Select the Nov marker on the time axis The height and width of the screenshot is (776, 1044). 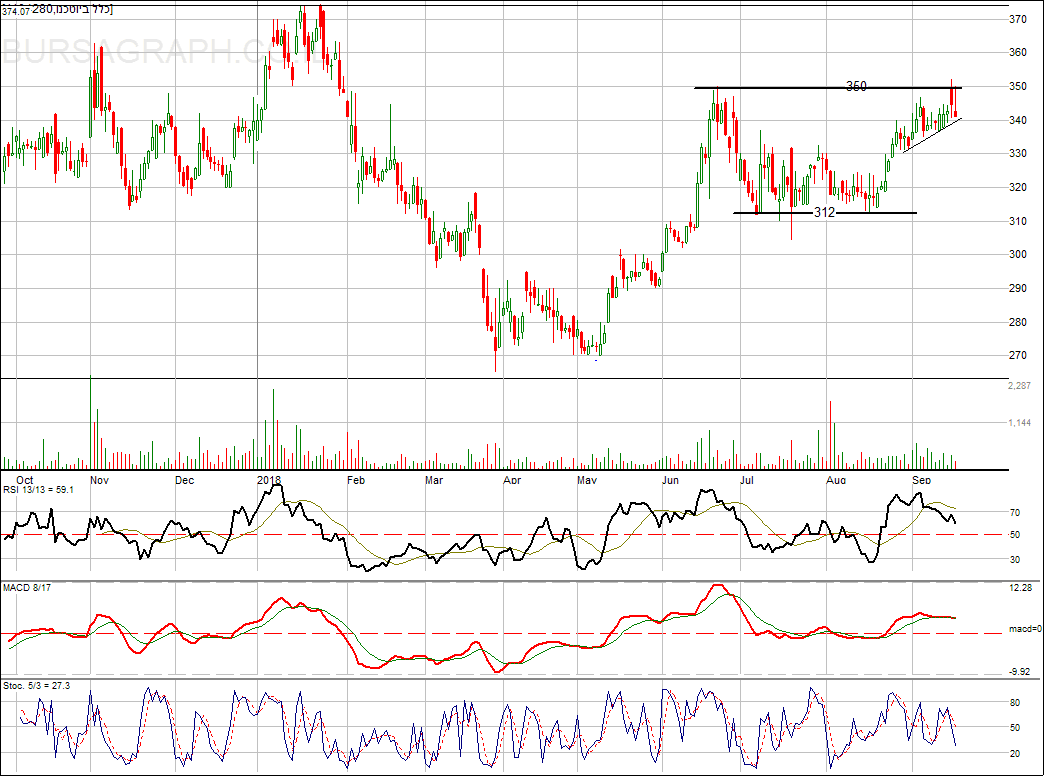point(98,481)
